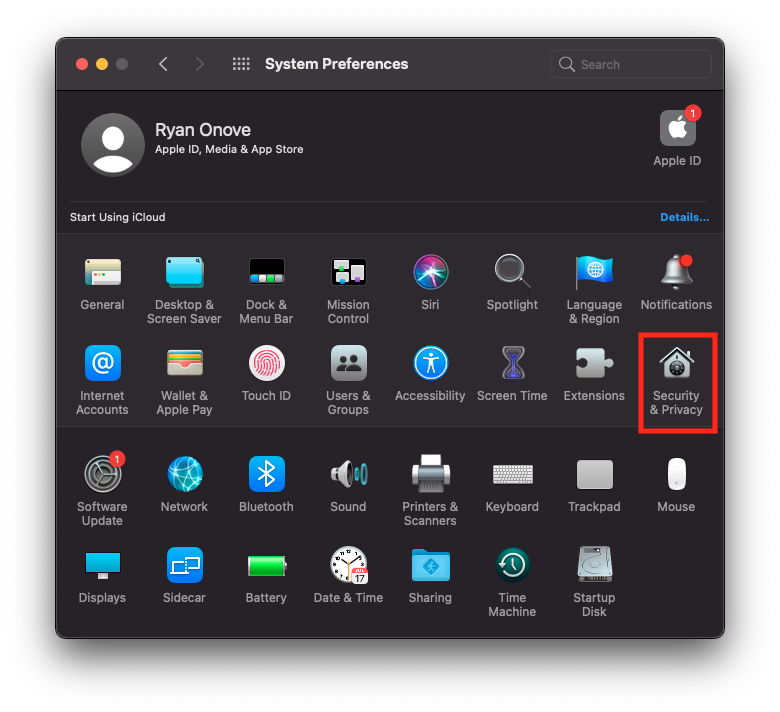Click the Ryan Onove profile picture

point(112,144)
